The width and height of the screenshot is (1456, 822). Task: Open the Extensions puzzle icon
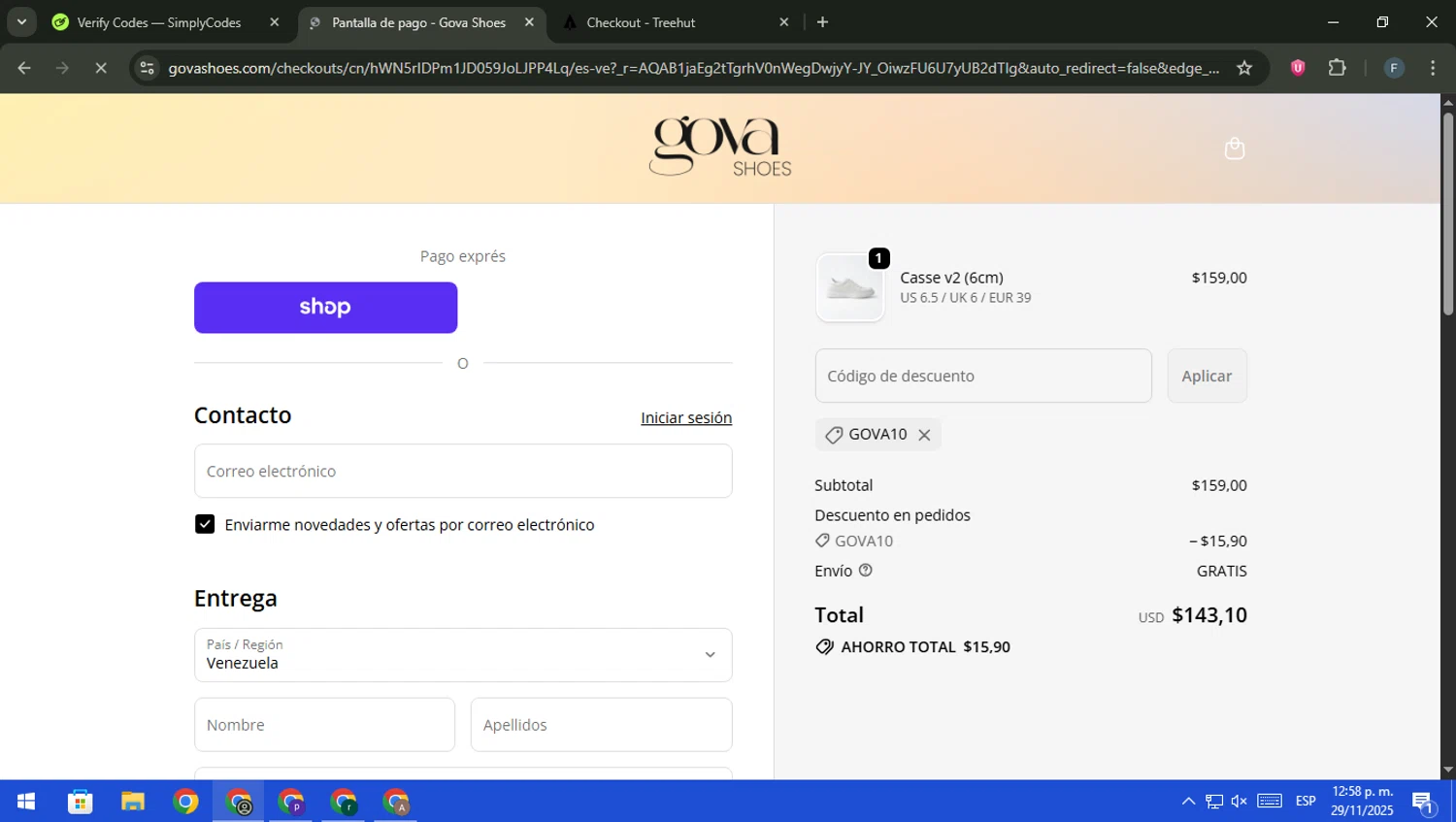(x=1338, y=68)
